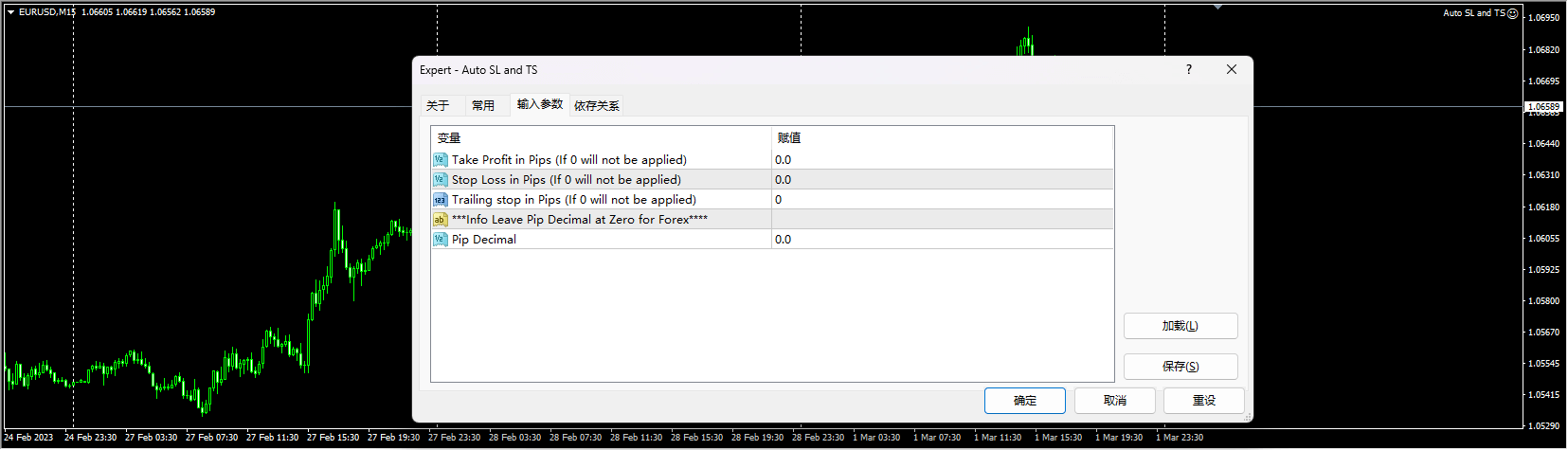This screenshot has width=1568, height=450.
Task: Click the 变量 column header
Action: click(x=602, y=138)
